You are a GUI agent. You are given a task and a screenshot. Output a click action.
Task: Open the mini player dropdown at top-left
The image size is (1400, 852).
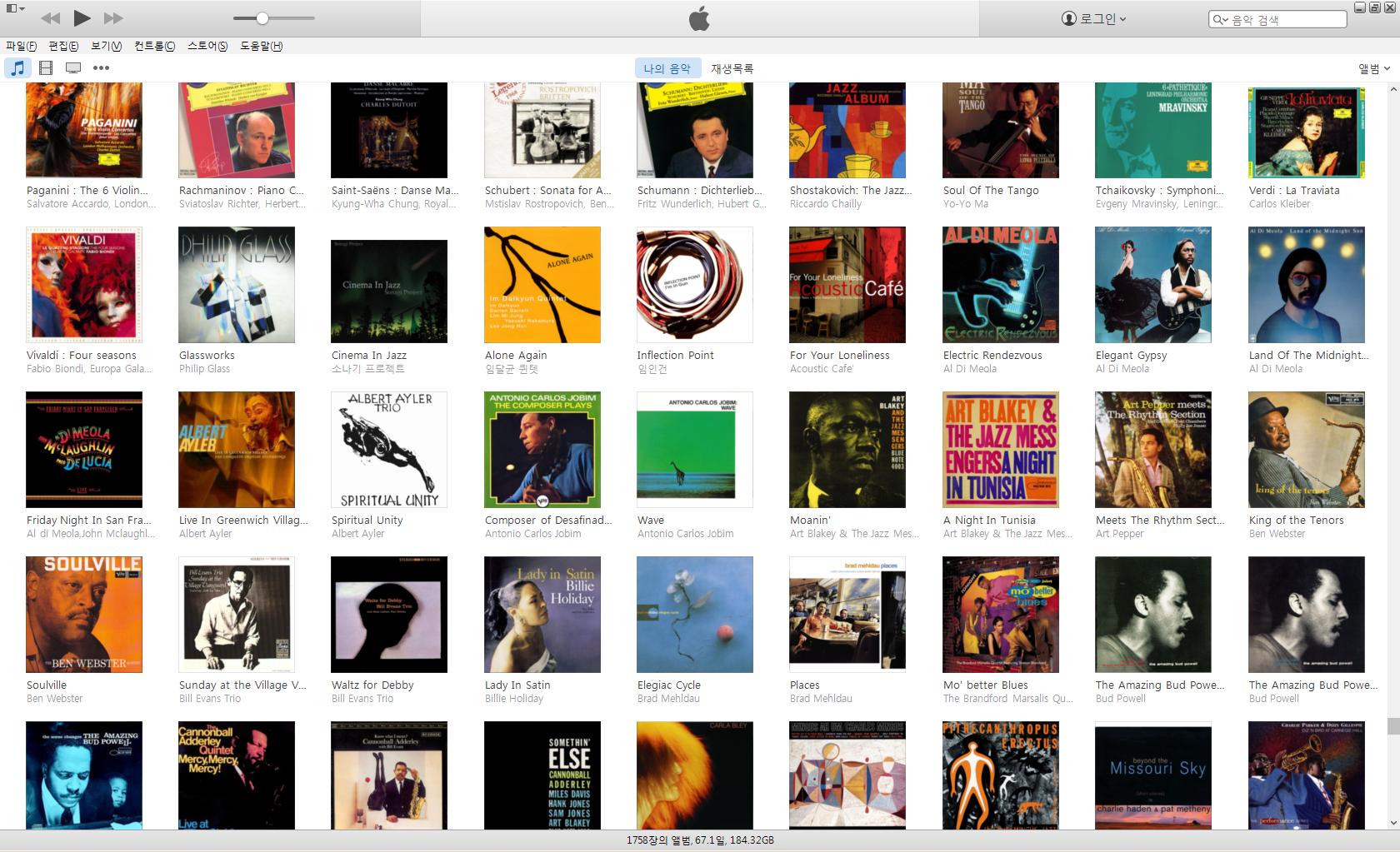15,8
